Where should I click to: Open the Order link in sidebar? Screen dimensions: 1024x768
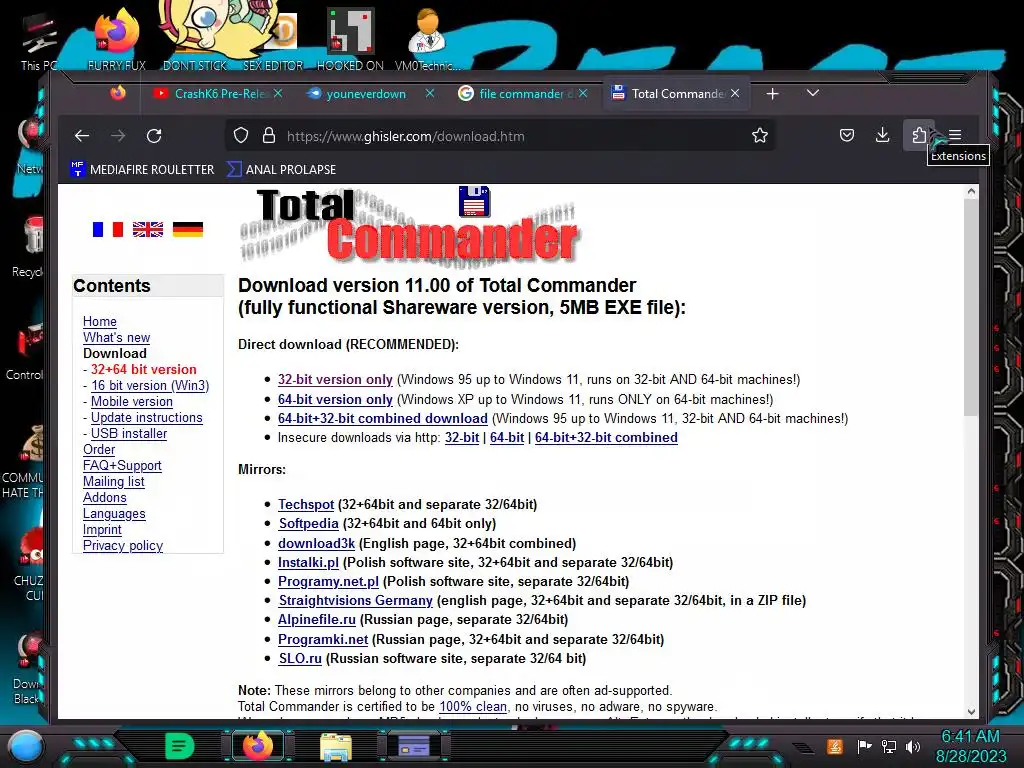tap(99, 449)
